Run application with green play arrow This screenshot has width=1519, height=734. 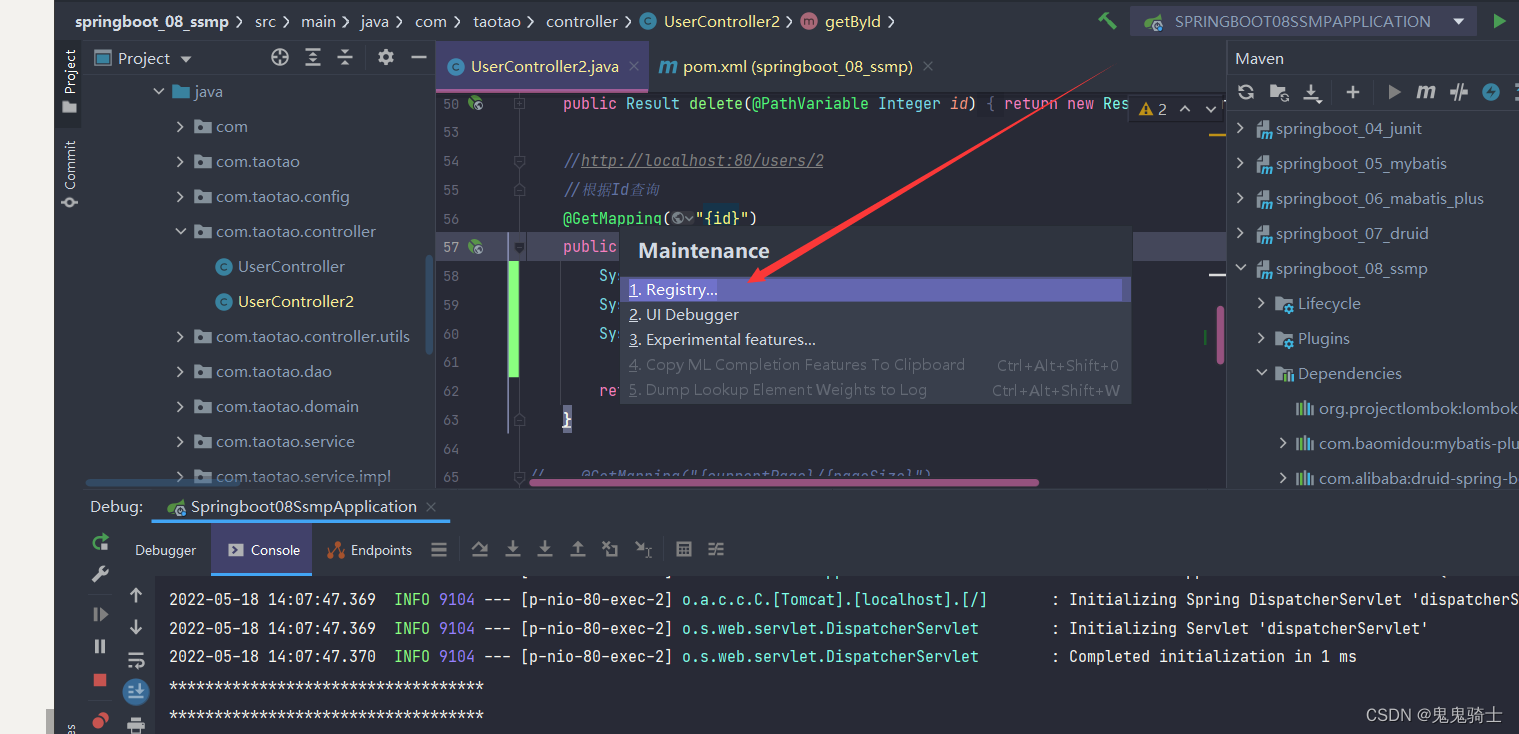pyautogui.click(x=1499, y=21)
